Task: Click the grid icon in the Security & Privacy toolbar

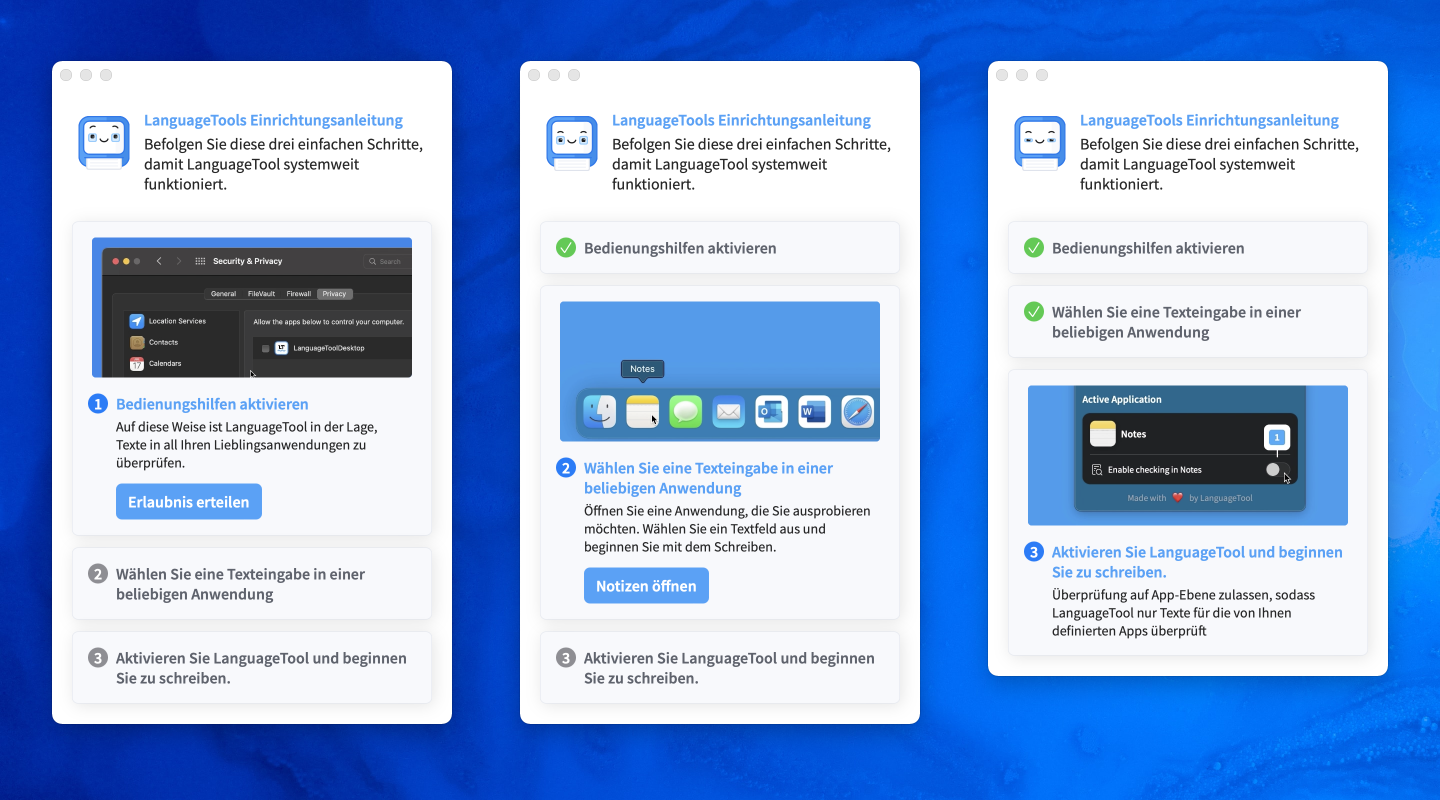Action: click(200, 261)
